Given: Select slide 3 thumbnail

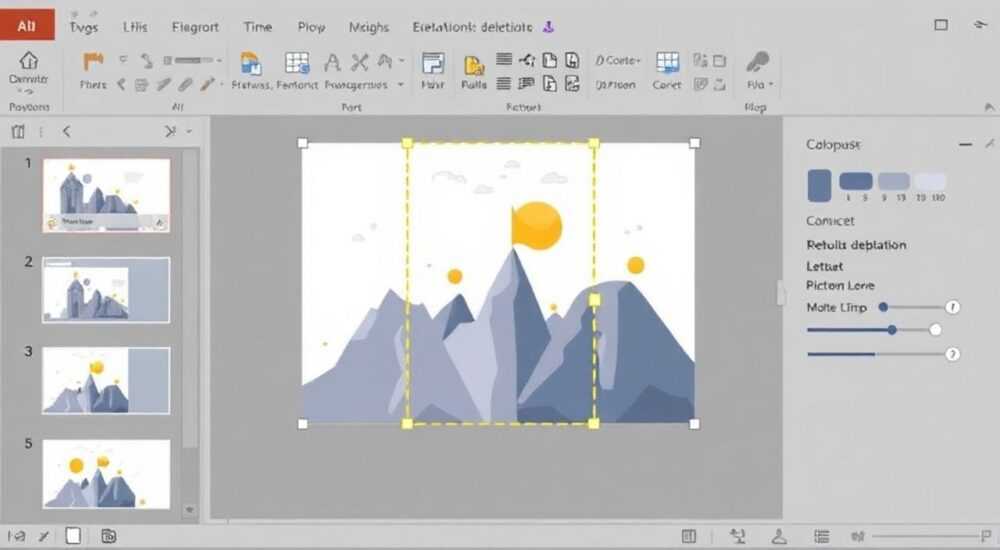Looking at the screenshot, I should point(106,381).
